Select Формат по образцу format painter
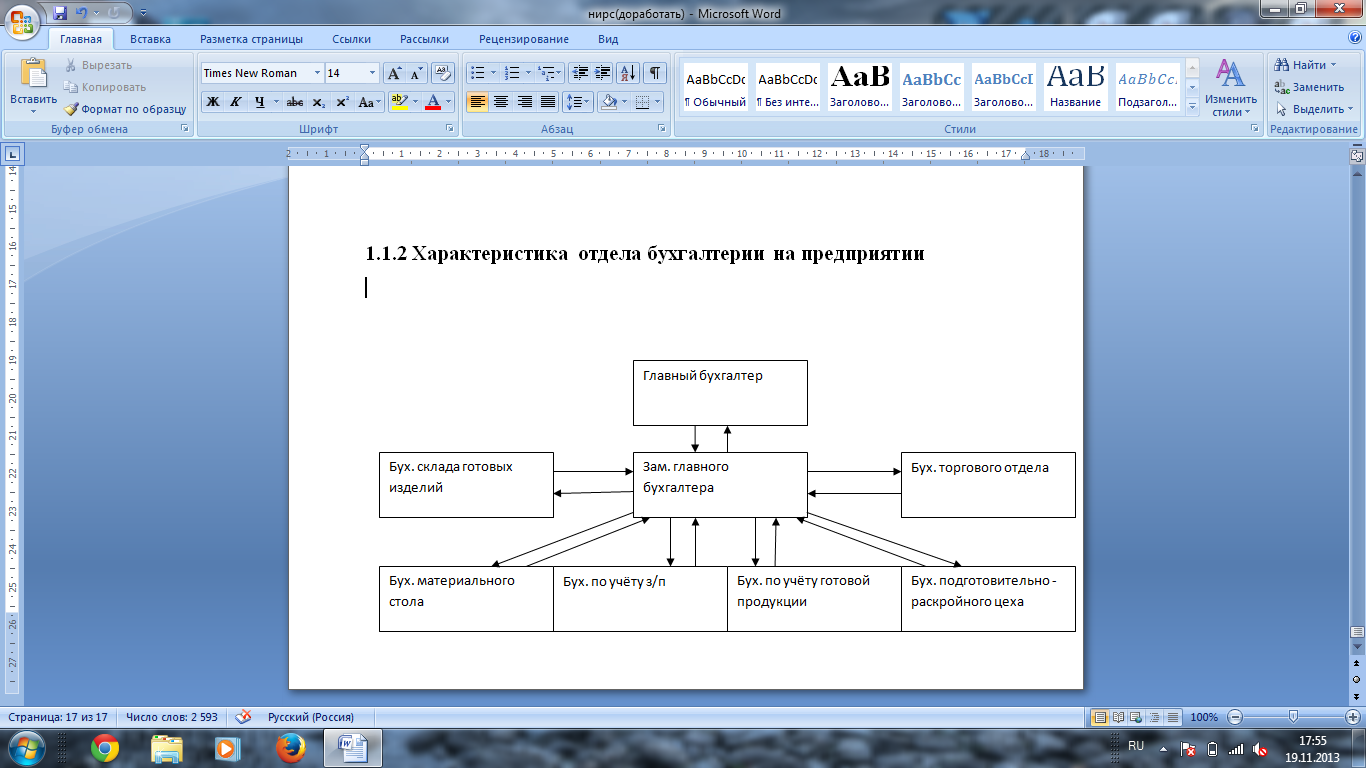This screenshot has width=1366, height=768. 126,109
